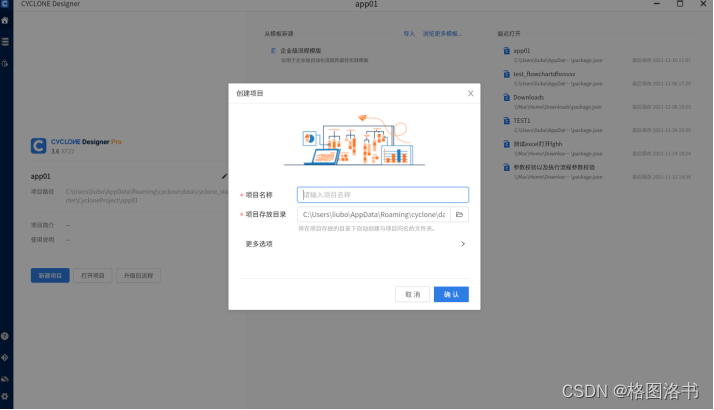Expand the 更多选项 chevron arrow
The height and width of the screenshot is (410, 714).
click(463, 244)
